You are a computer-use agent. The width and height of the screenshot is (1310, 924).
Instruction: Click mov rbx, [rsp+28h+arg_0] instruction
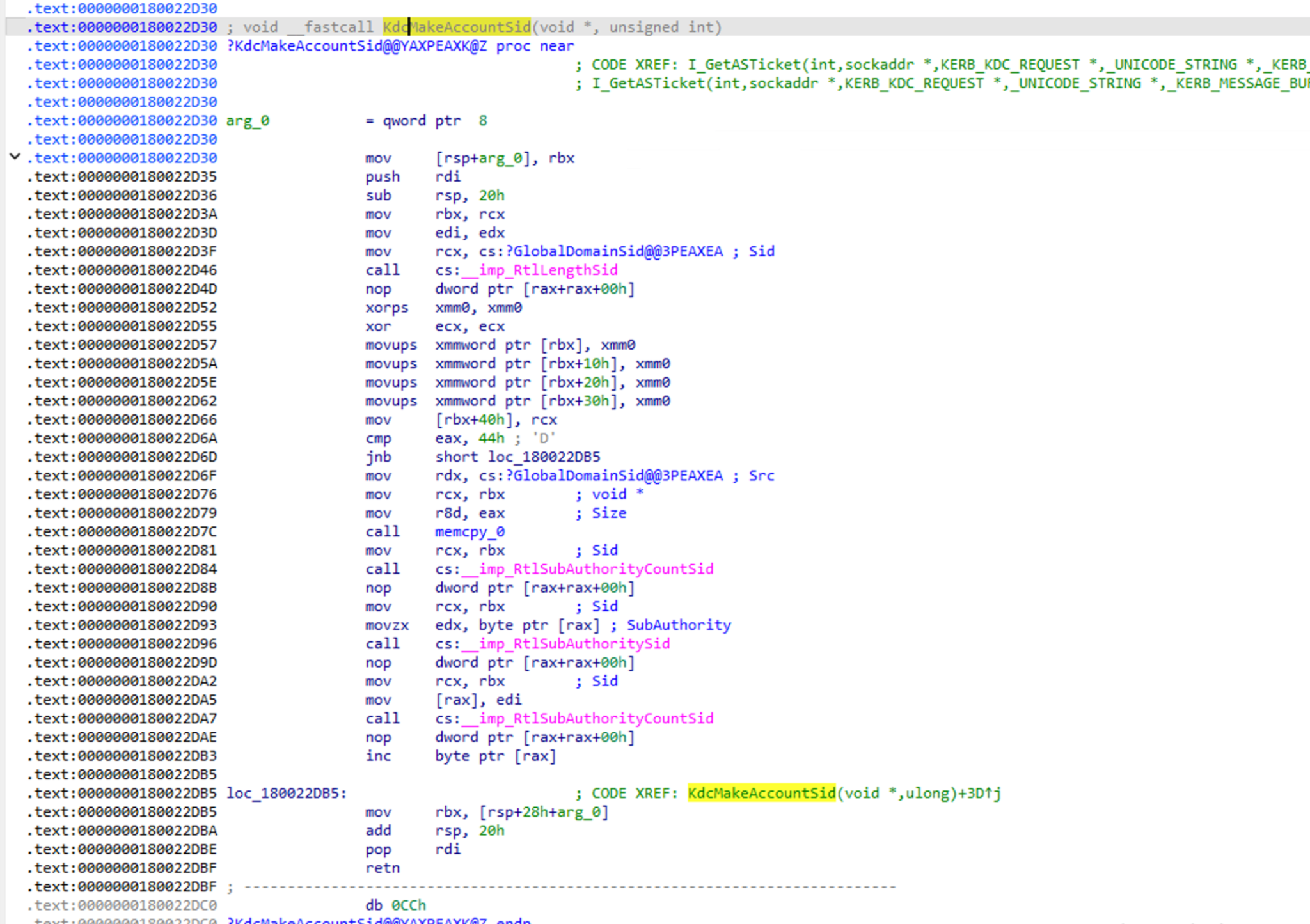coord(487,812)
